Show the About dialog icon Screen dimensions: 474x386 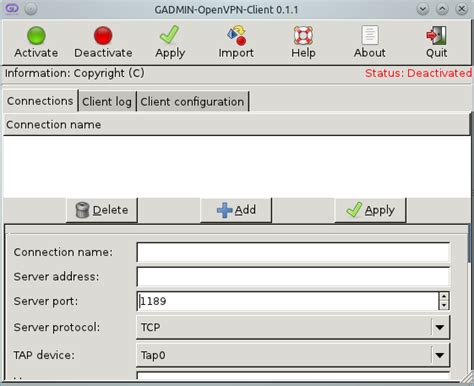click(370, 35)
